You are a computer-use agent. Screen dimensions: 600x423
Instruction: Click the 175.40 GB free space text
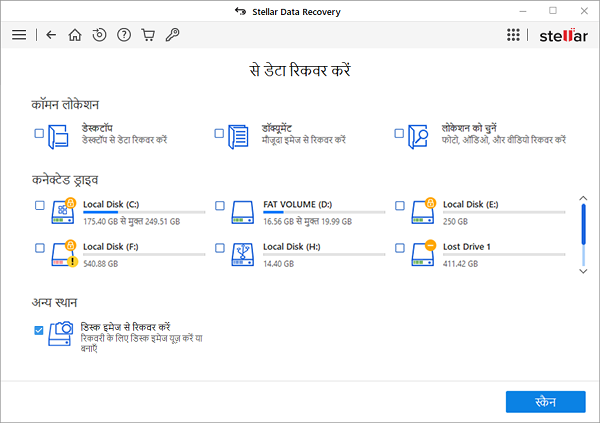tap(132, 222)
